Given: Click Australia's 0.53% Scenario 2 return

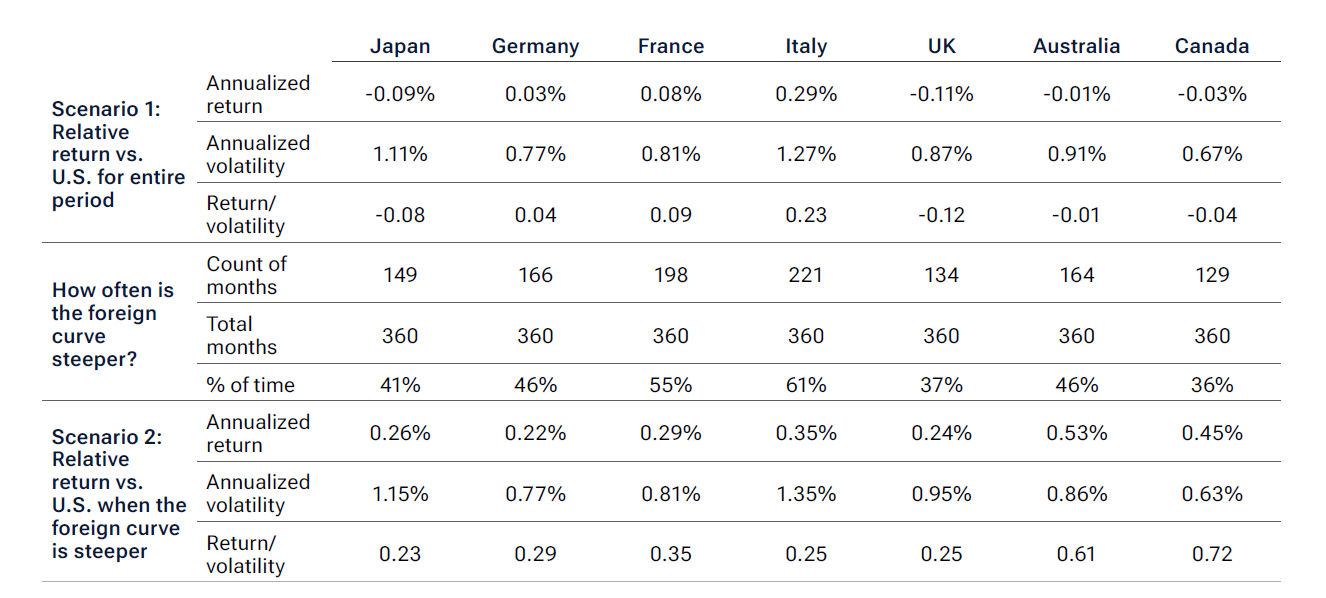Looking at the screenshot, I should (1076, 433).
